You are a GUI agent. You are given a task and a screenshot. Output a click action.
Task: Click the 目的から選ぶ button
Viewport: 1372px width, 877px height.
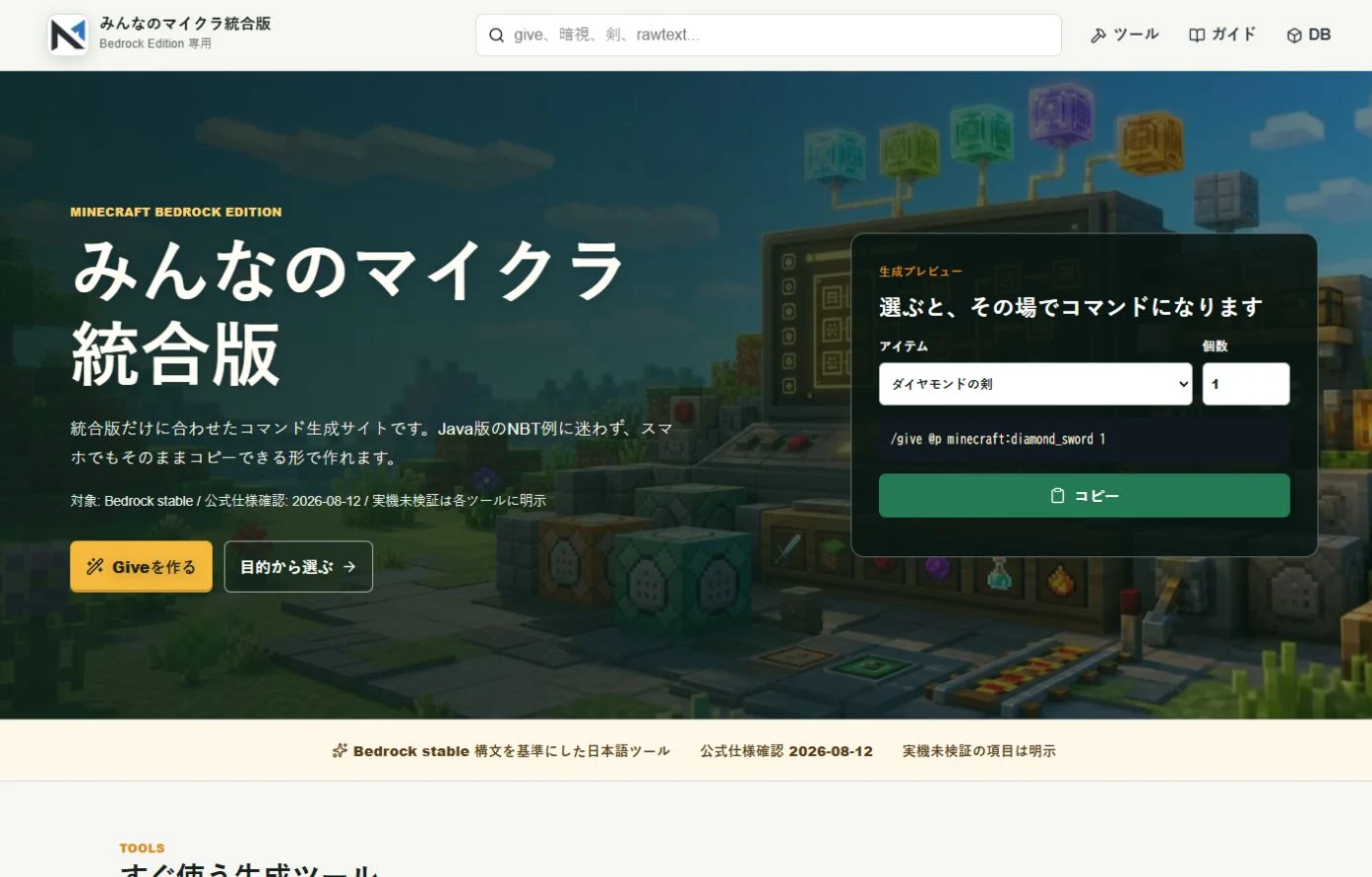click(298, 566)
